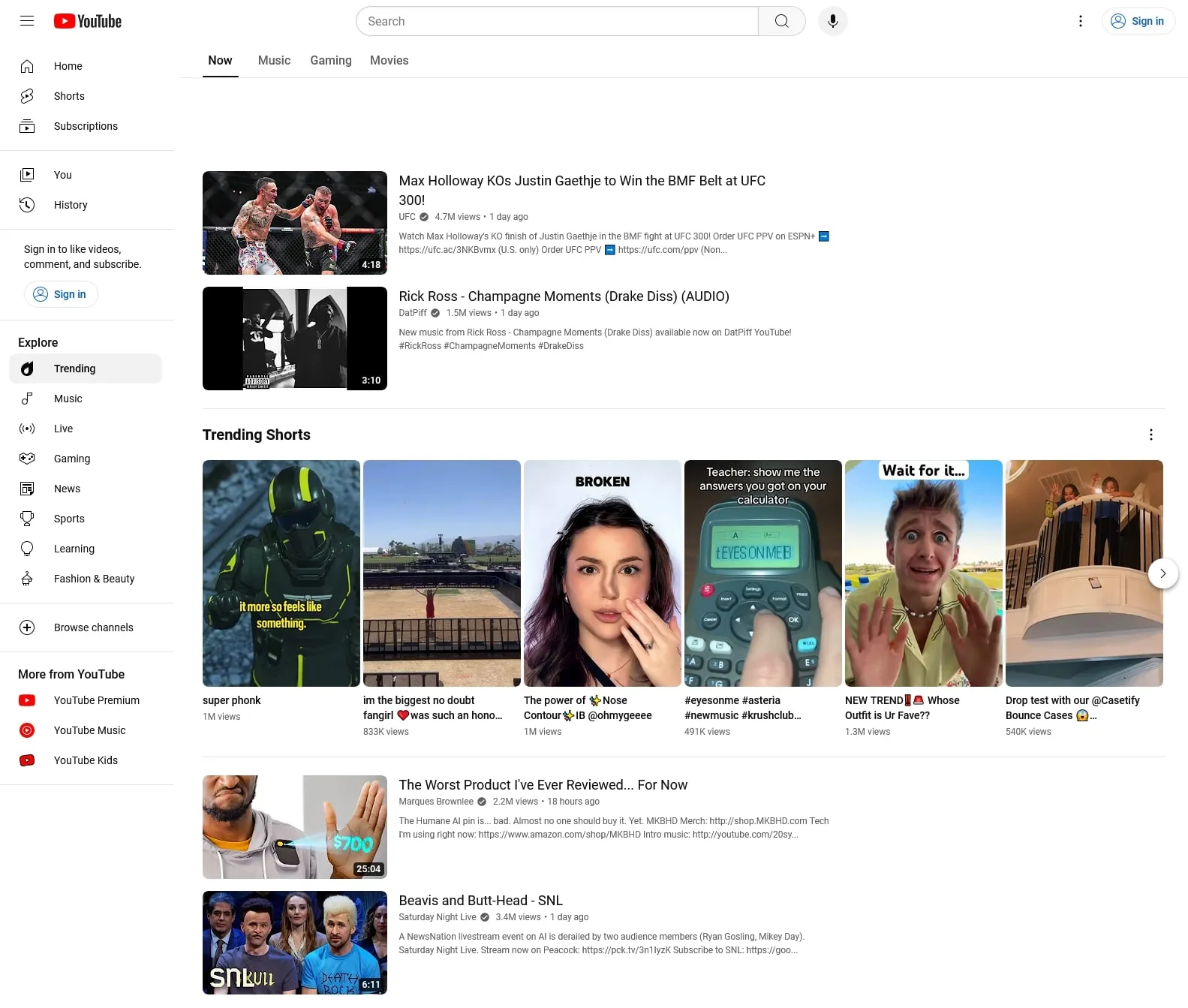Image resolution: width=1188 pixels, height=1008 pixels.
Task: Open YouTube Premium
Action: [87, 700]
